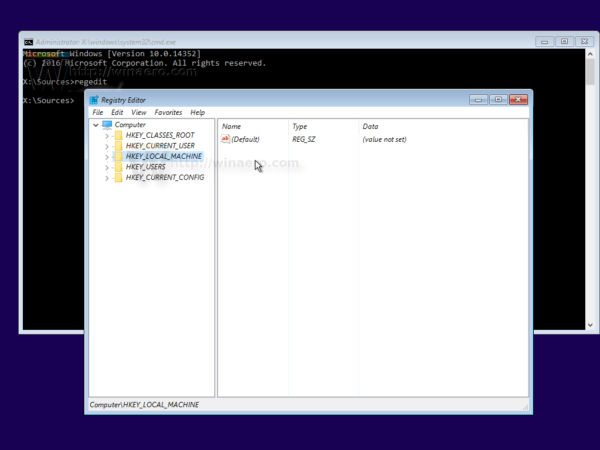
Task: Minimize the Registry Editor window
Action: [x=478, y=99]
